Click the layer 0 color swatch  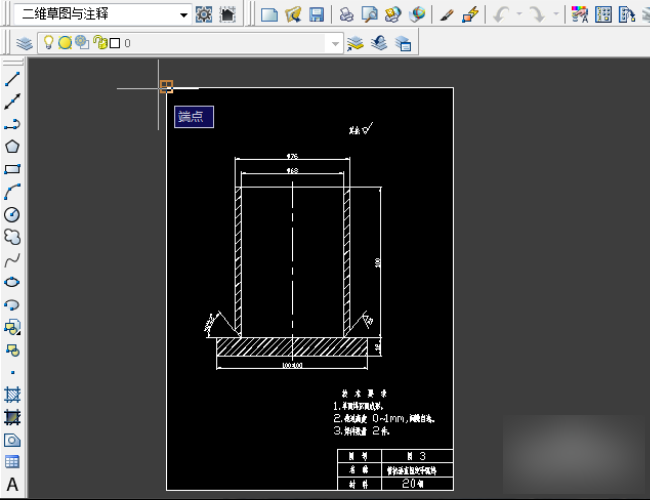(115, 43)
